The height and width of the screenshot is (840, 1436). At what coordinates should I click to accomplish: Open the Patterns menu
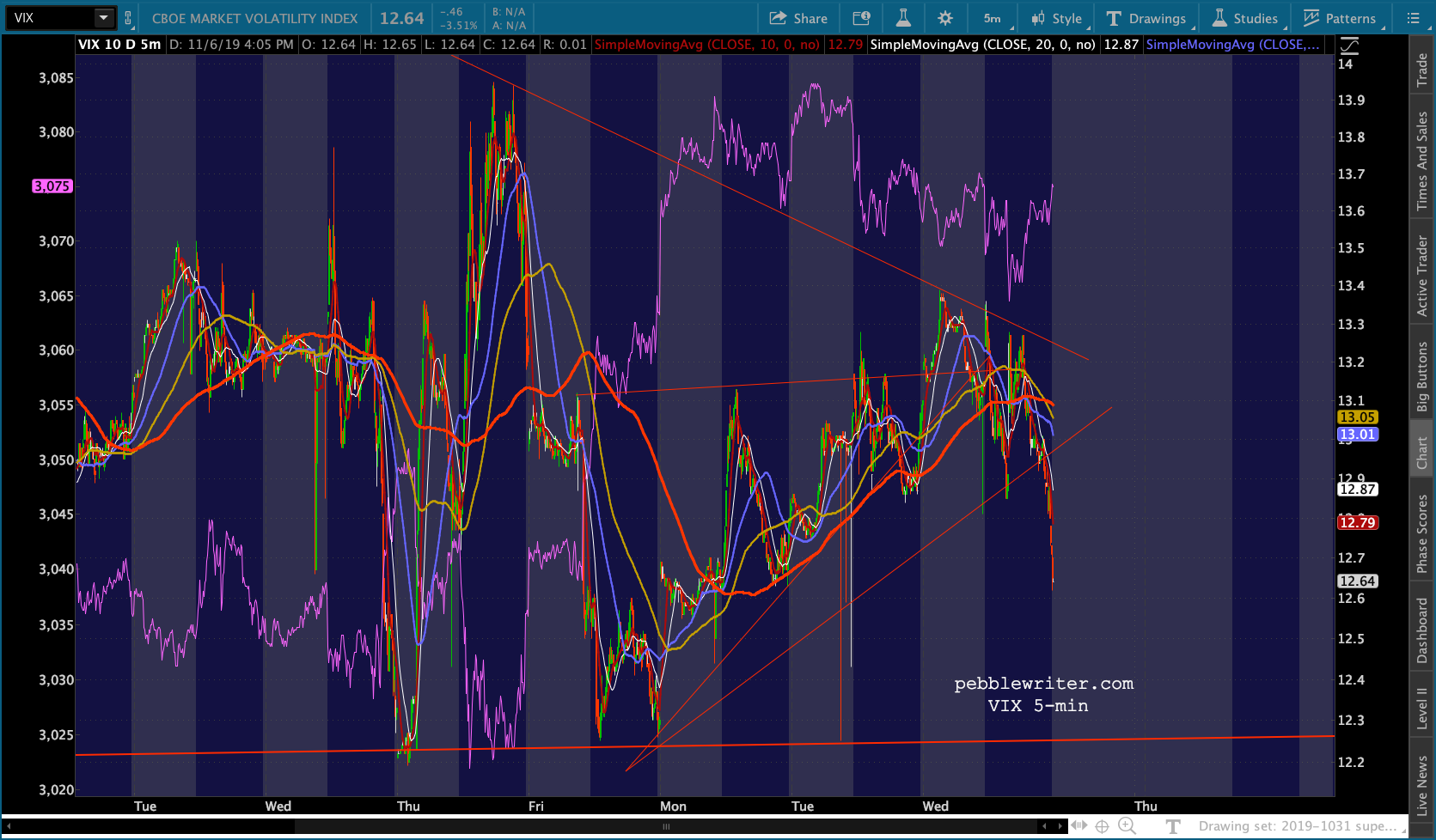(x=1340, y=18)
